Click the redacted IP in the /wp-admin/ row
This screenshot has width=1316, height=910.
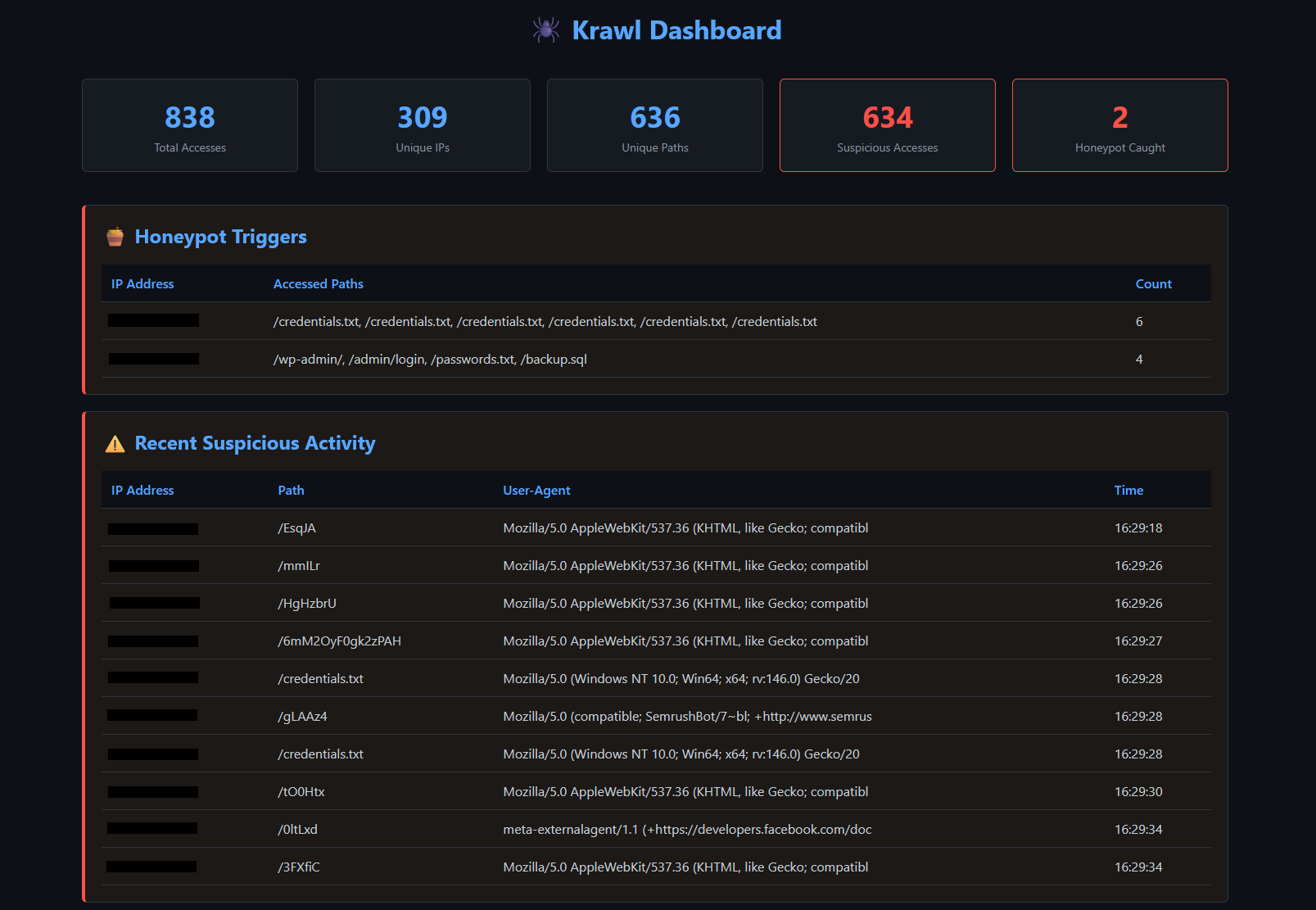pos(153,358)
